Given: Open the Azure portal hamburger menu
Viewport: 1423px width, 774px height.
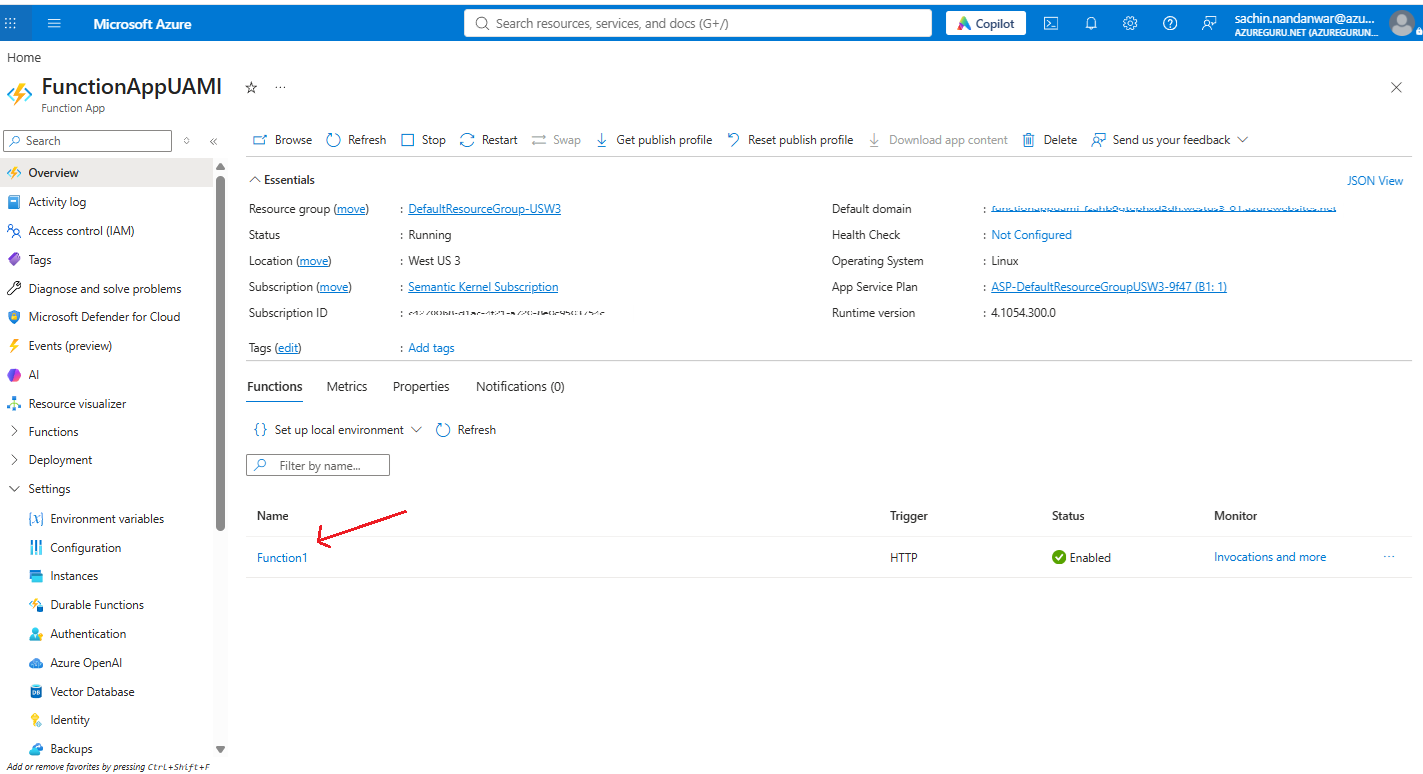Looking at the screenshot, I should point(54,23).
